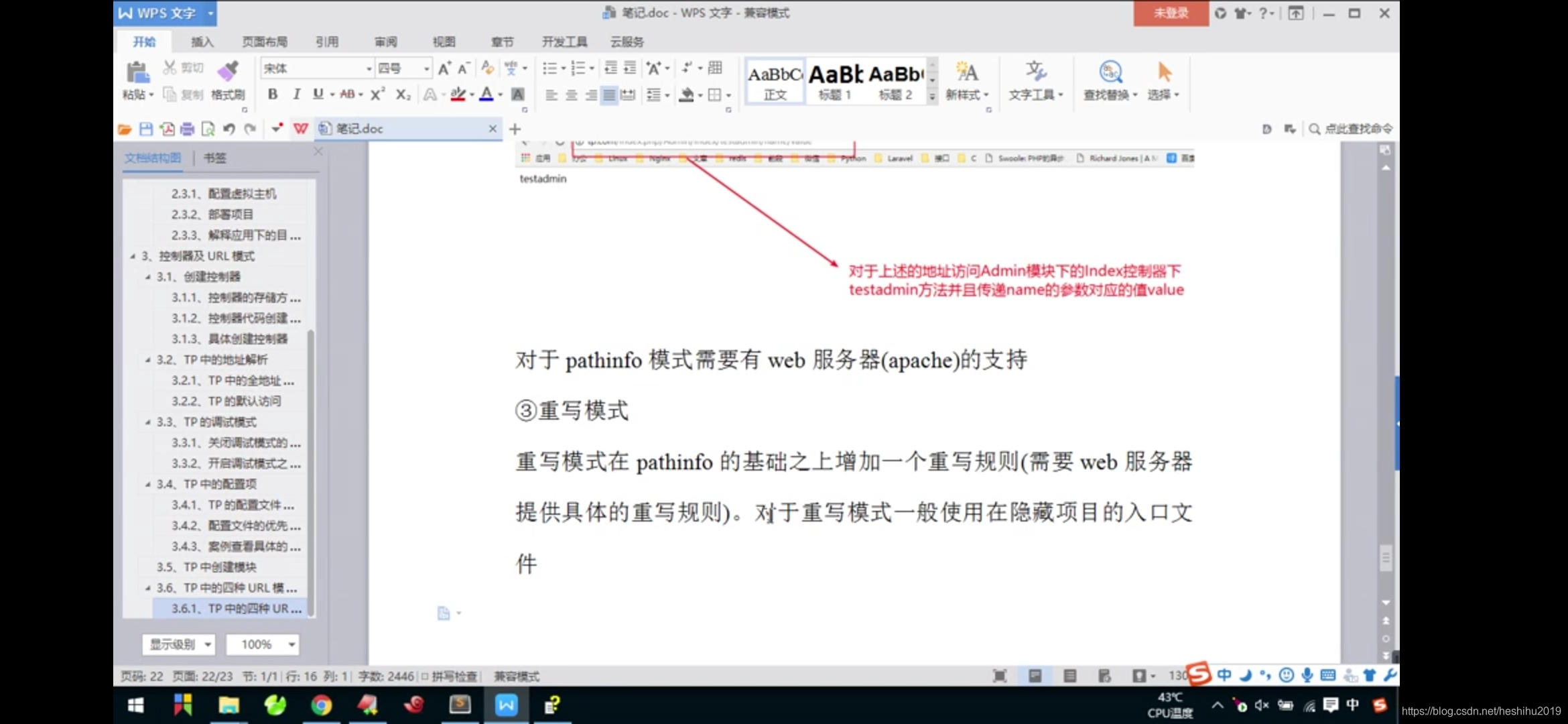Viewport: 1568px width, 724px height.
Task: Apply the 标题 2 style
Action: pos(896,81)
